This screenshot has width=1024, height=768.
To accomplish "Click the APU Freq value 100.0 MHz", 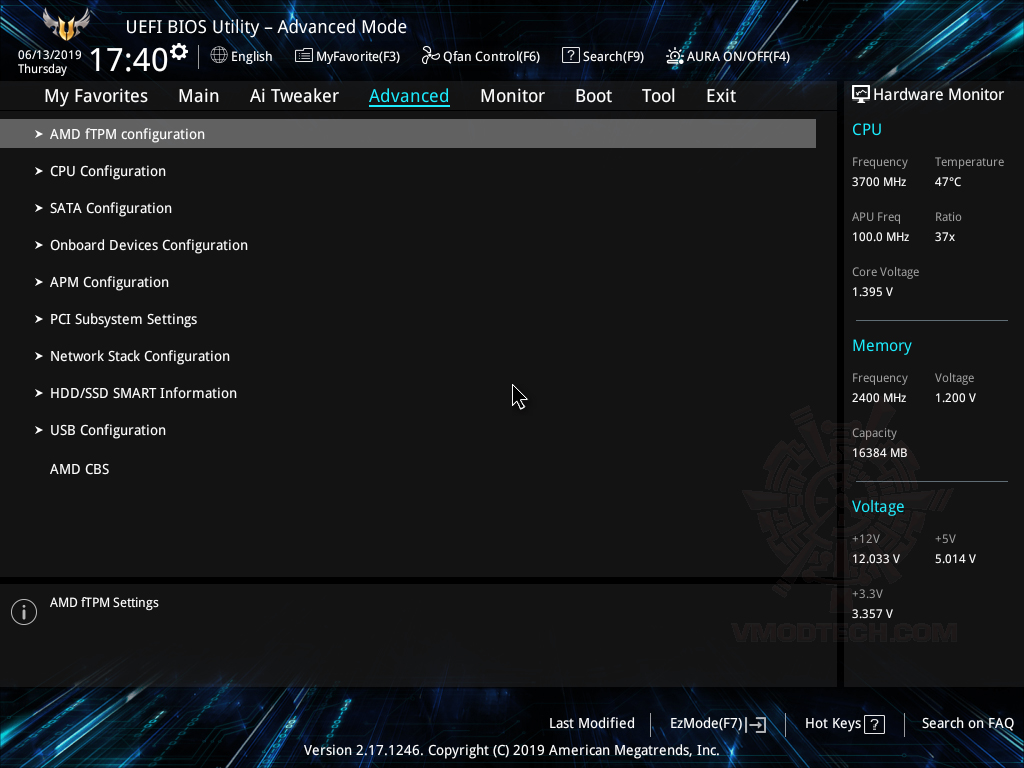I will (x=880, y=236).
